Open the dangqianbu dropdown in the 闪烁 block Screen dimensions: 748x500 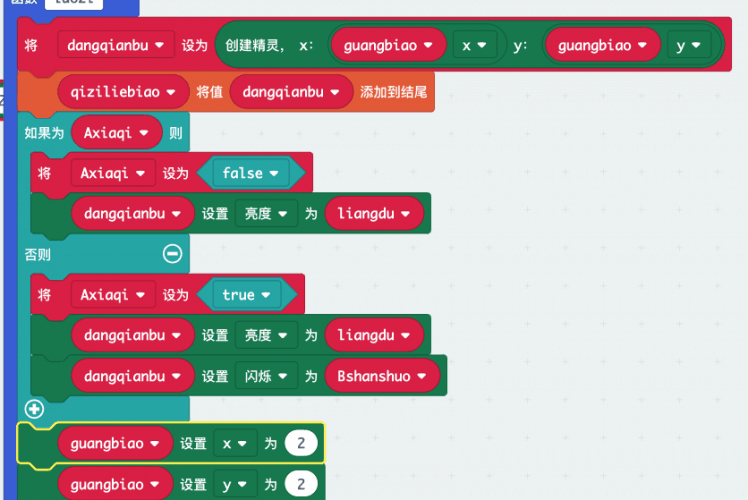coord(132,376)
